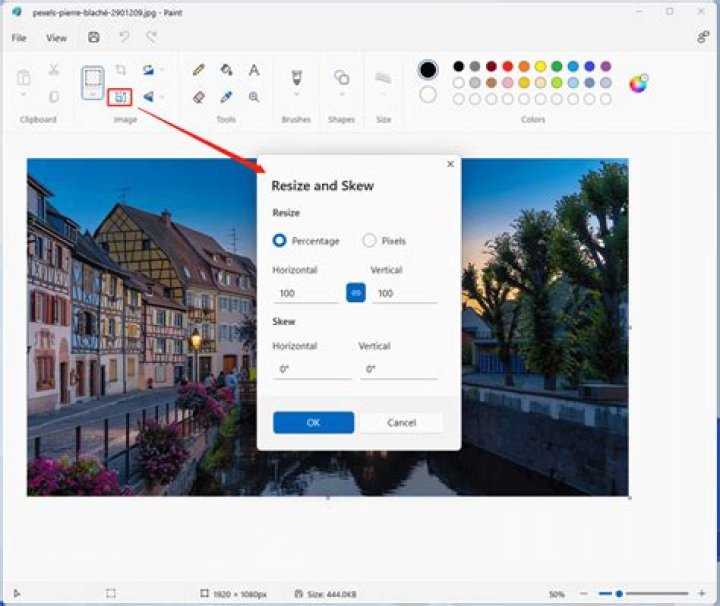Click the zoom out minus button

point(584,594)
